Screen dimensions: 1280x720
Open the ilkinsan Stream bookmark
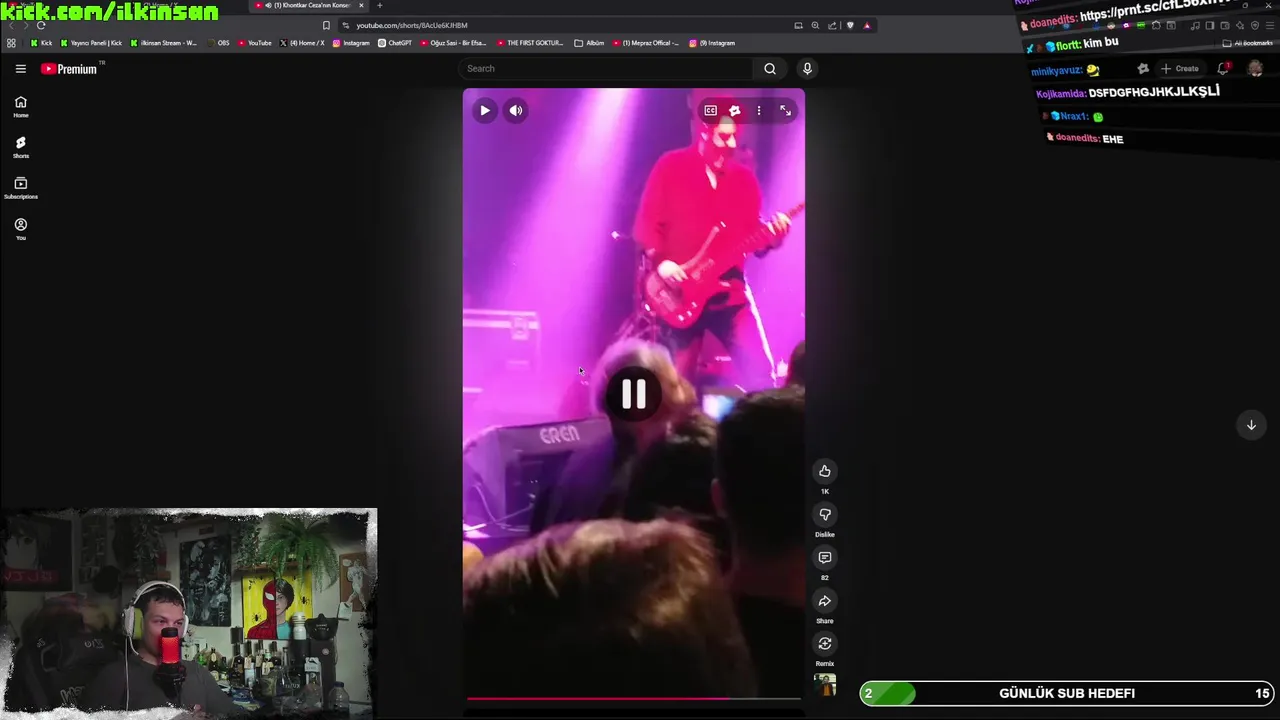[163, 43]
